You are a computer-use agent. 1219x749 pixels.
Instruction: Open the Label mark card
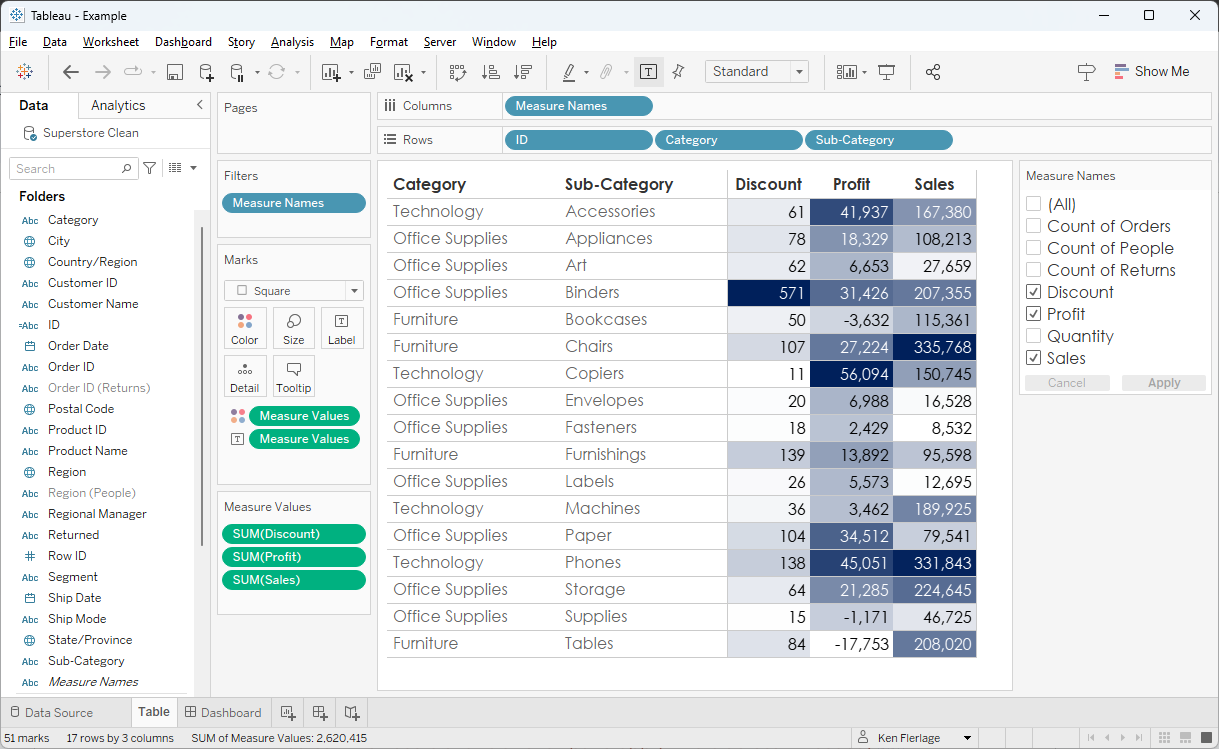tap(342, 328)
